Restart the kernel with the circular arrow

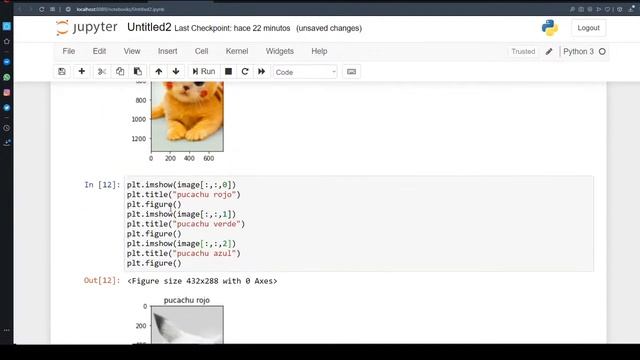pos(245,72)
